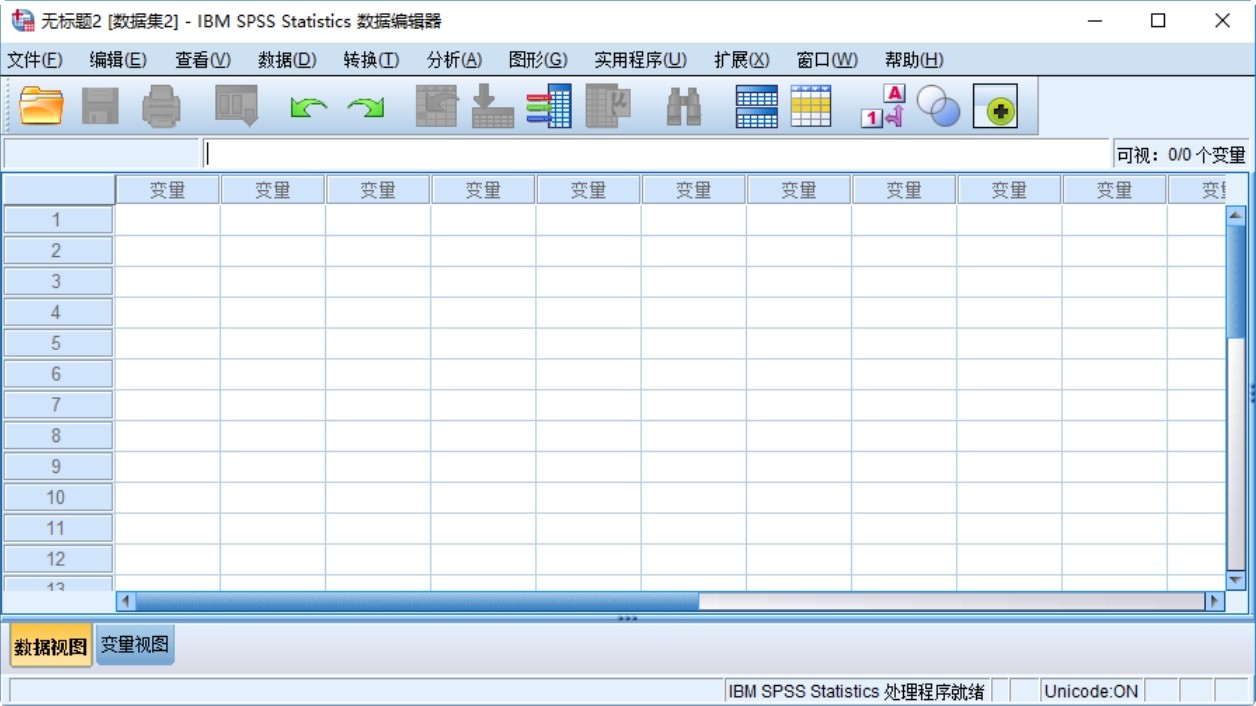Click vertical scrollbar down arrow
This screenshot has width=1256, height=706.
click(x=1236, y=579)
